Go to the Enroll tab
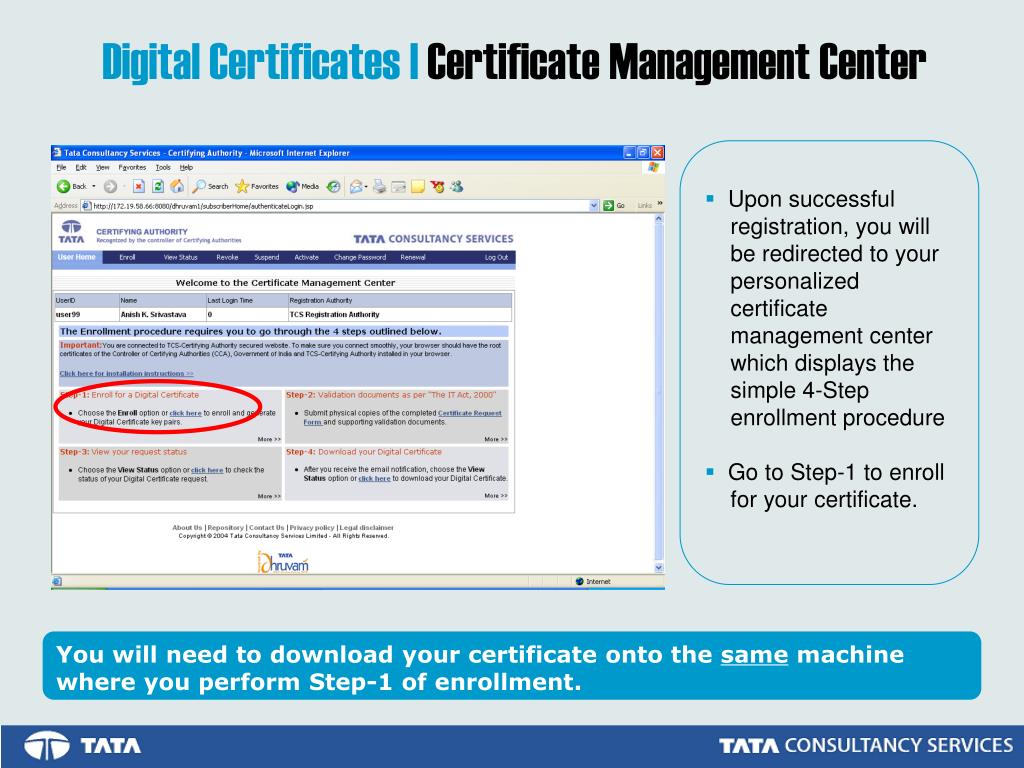The width and height of the screenshot is (1024, 768). click(127, 257)
